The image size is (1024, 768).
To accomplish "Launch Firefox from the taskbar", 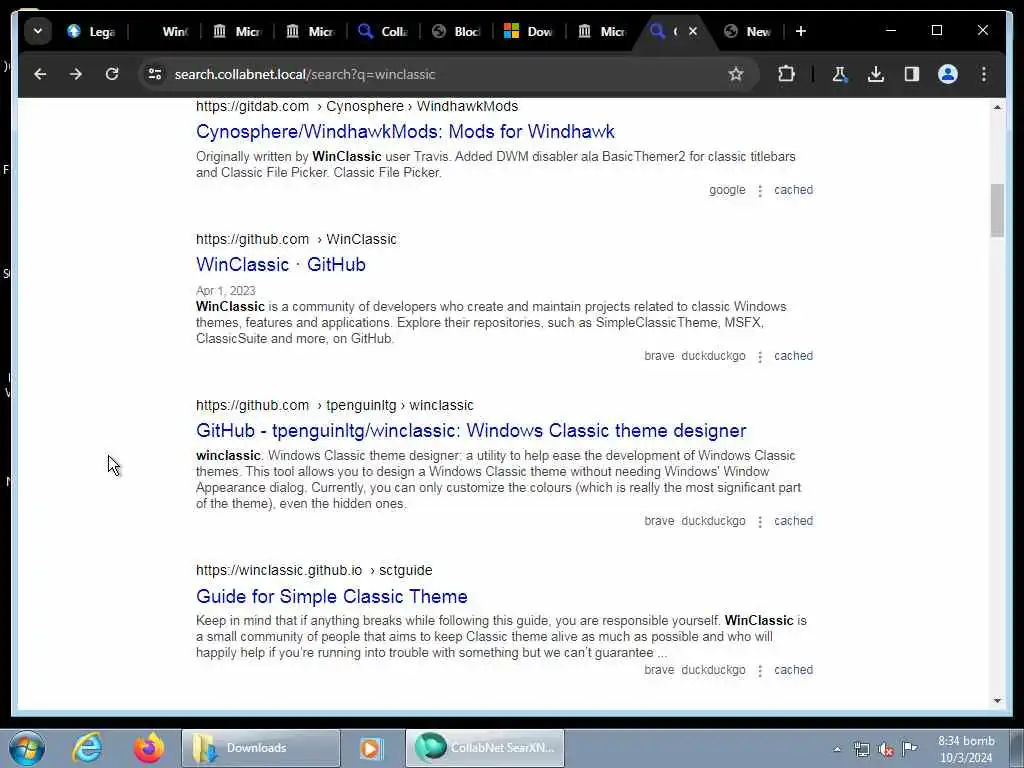I will coord(148,748).
